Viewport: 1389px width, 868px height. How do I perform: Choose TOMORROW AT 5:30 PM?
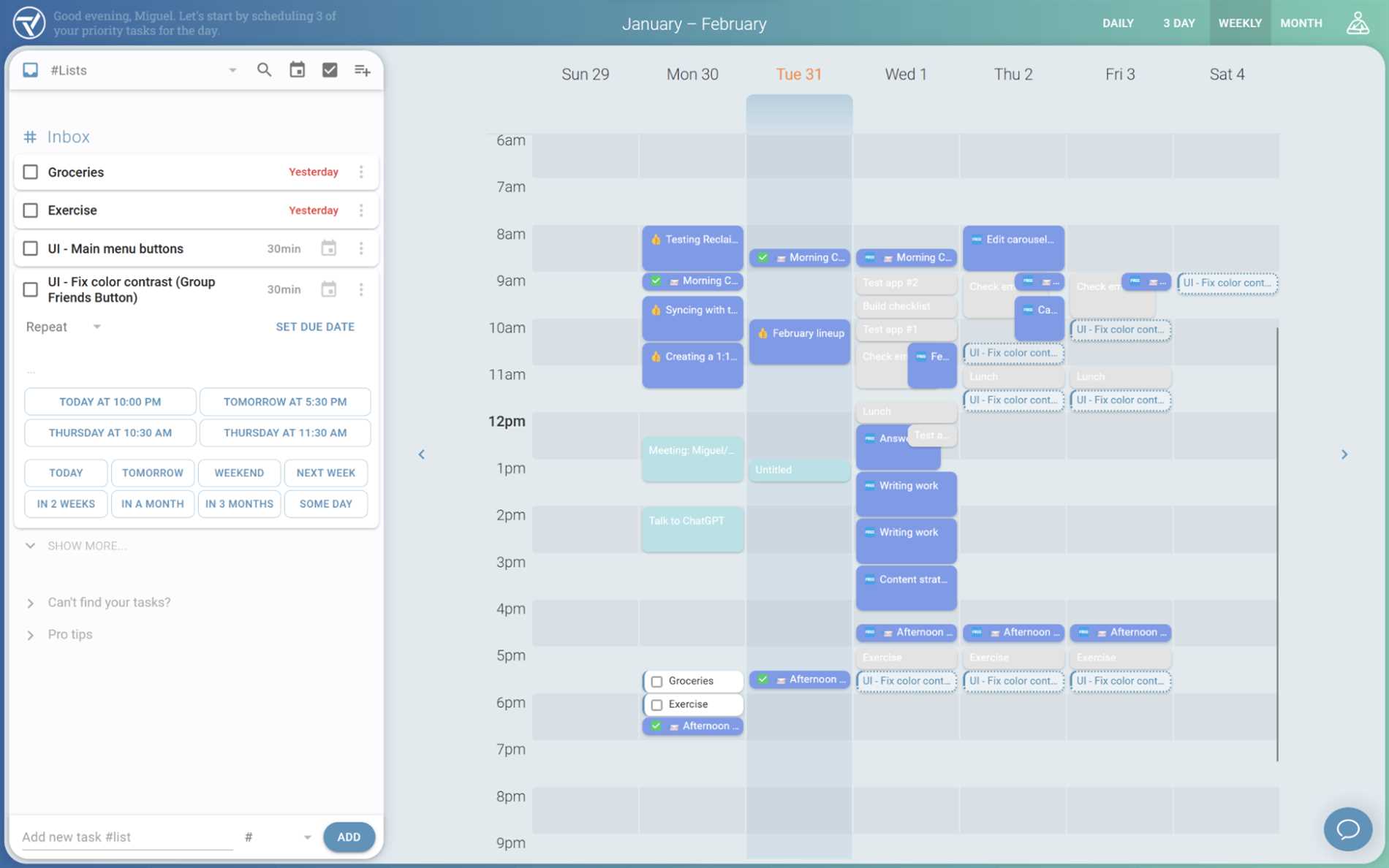tap(285, 402)
